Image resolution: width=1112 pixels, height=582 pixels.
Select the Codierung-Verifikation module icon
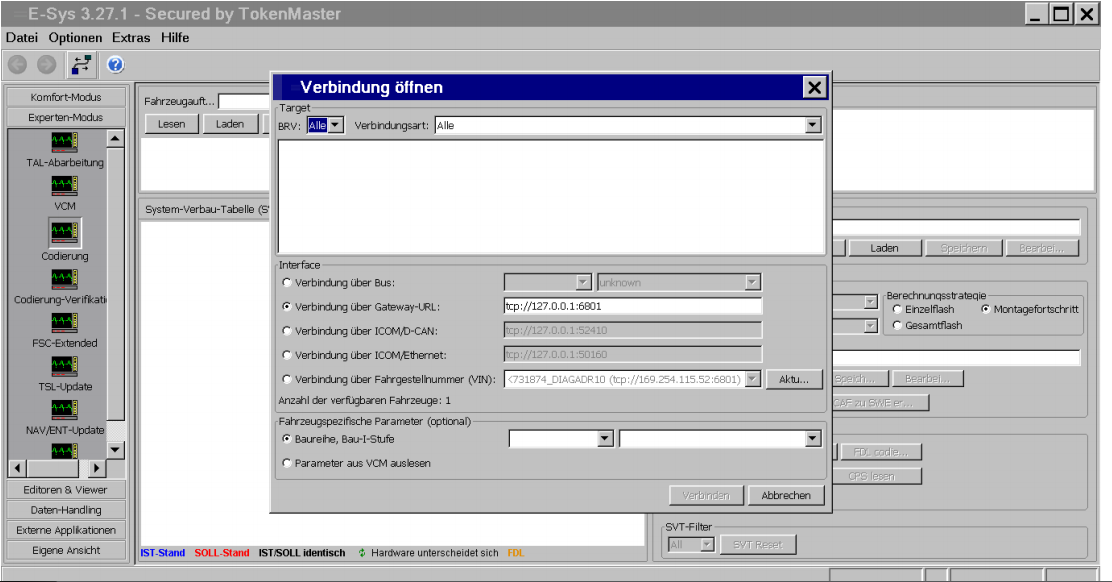point(65,279)
